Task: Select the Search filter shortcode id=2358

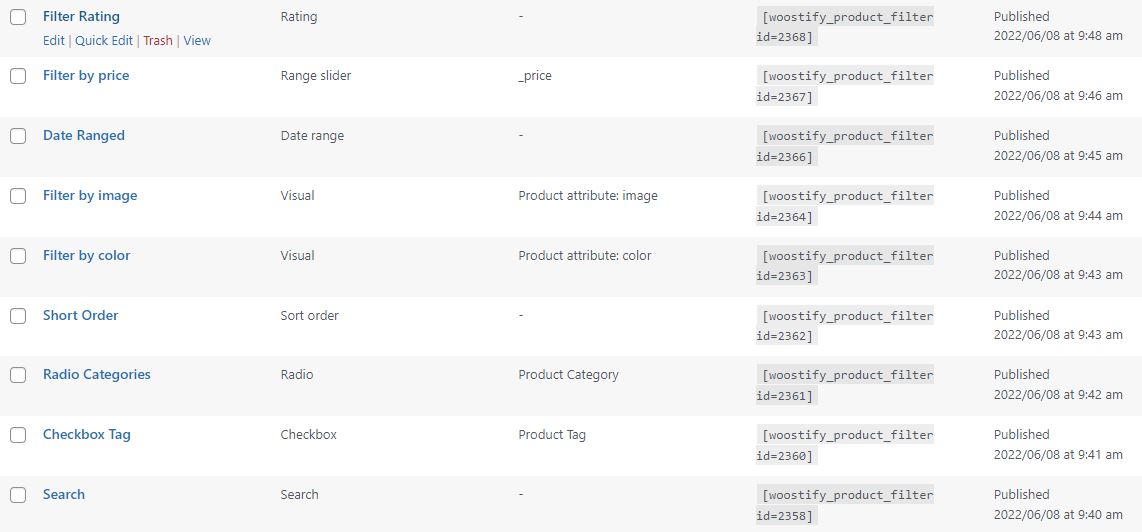Action: point(845,505)
